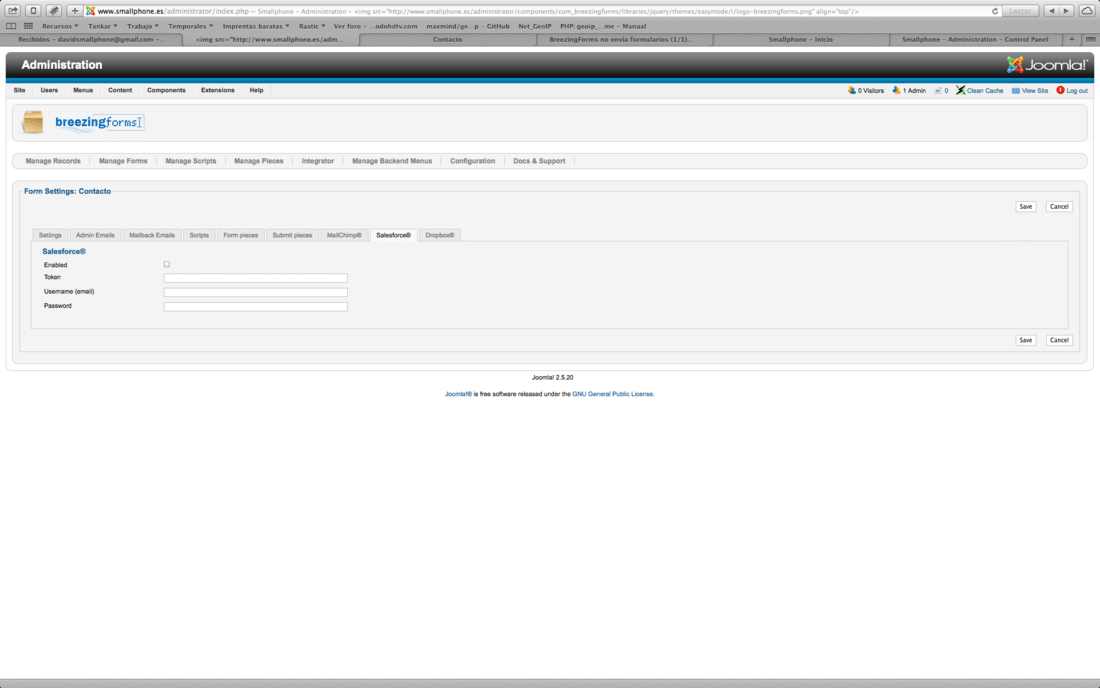Click the Username (email) input field
The width and height of the screenshot is (1100, 688).
(255, 292)
